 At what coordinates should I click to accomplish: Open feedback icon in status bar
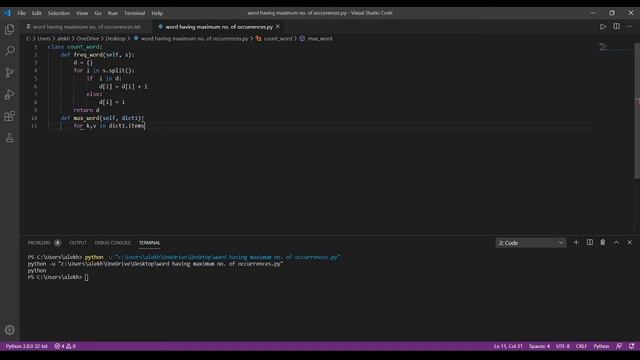point(619,346)
